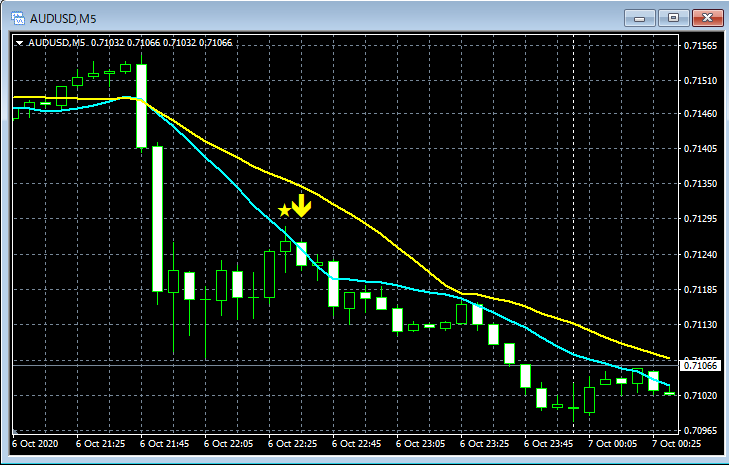Image resolution: width=729 pixels, height=465 pixels.
Task: Click the 6 Oct 23:25 time label
Action: click(x=485, y=444)
